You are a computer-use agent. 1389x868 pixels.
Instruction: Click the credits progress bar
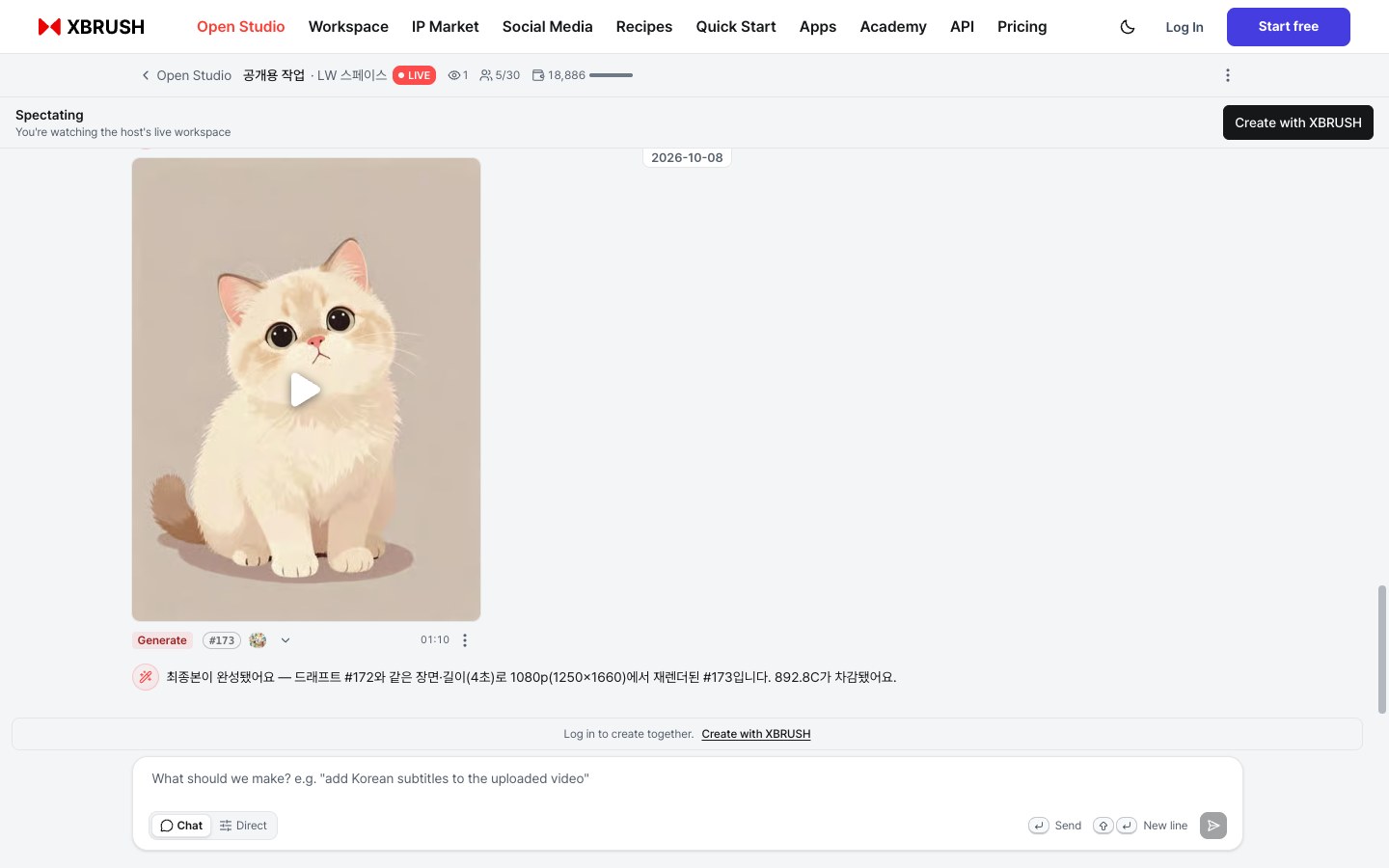(611, 75)
